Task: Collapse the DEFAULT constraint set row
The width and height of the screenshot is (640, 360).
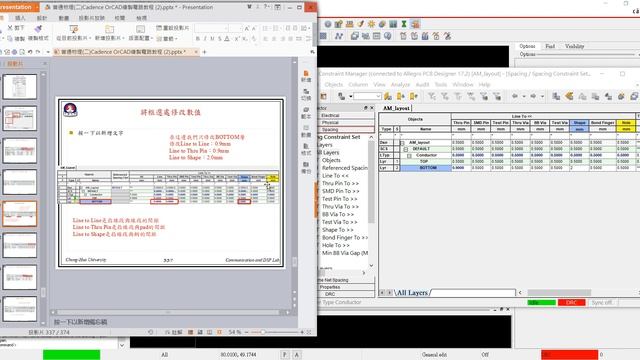Action: pos(406,149)
